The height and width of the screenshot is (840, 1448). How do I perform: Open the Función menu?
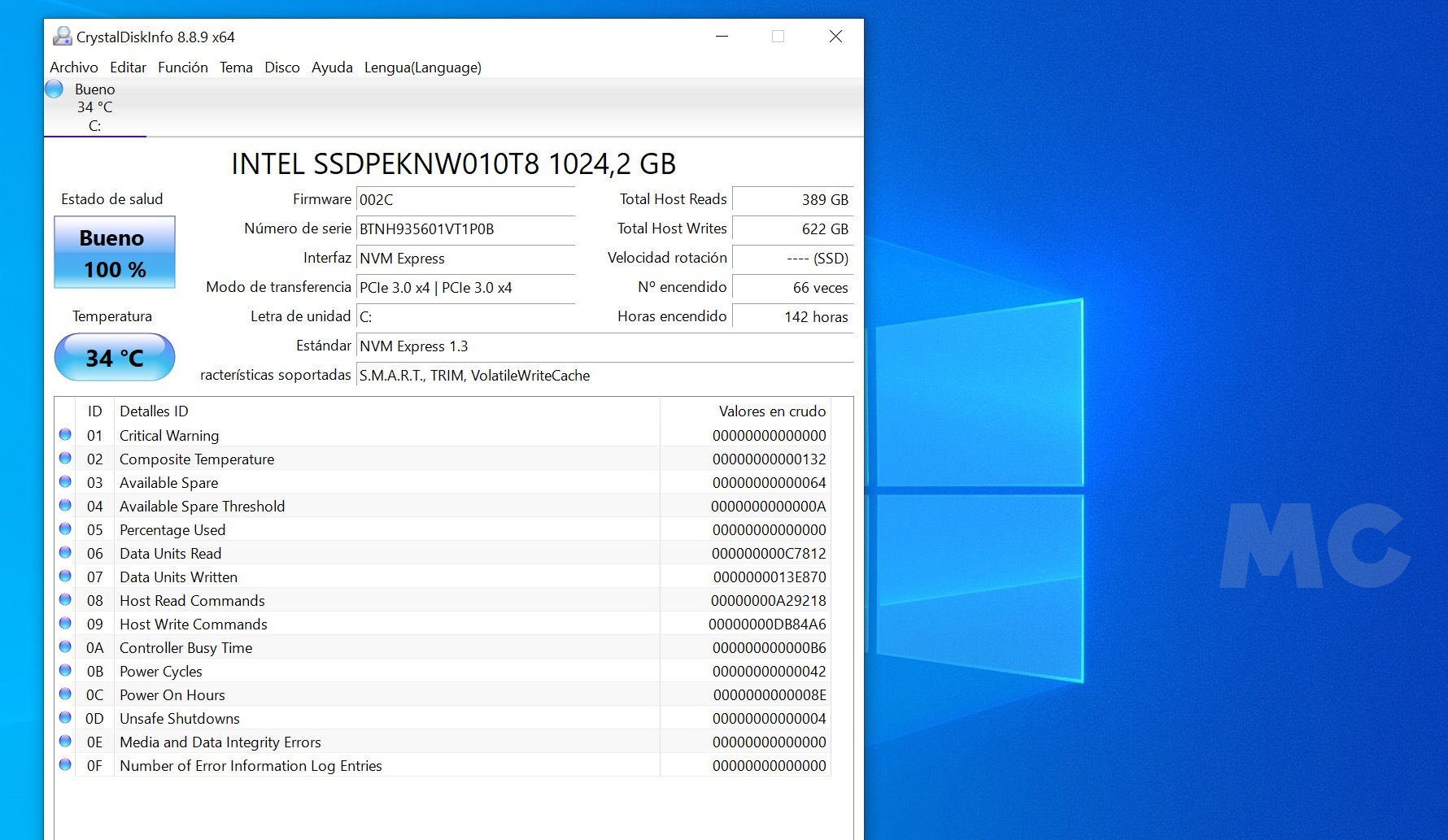(x=182, y=67)
